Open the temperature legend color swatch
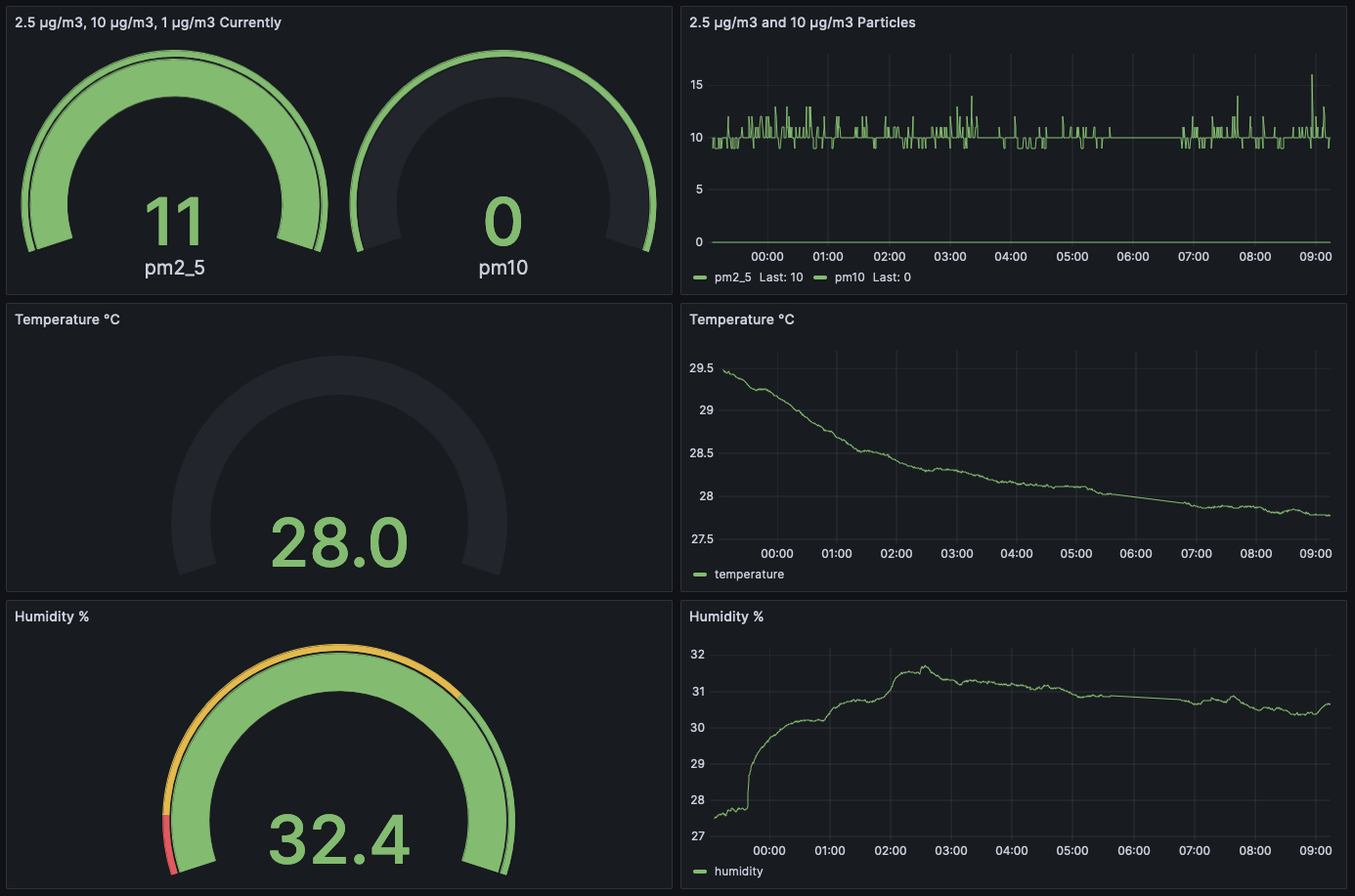1355x896 pixels. click(700, 575)
